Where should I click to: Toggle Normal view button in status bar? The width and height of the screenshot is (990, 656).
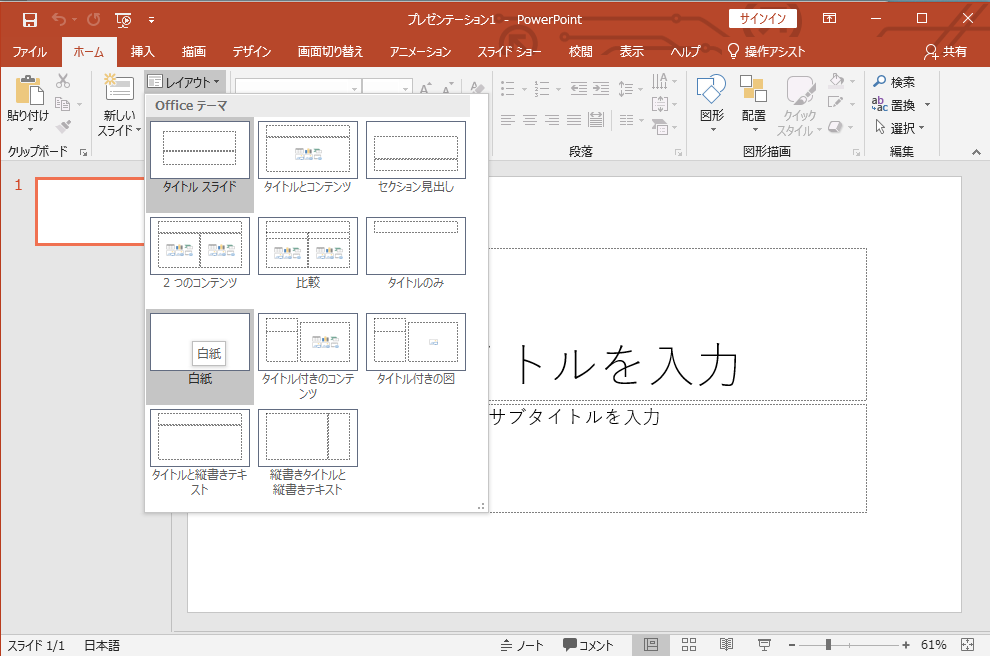click(x=651, y=645)
